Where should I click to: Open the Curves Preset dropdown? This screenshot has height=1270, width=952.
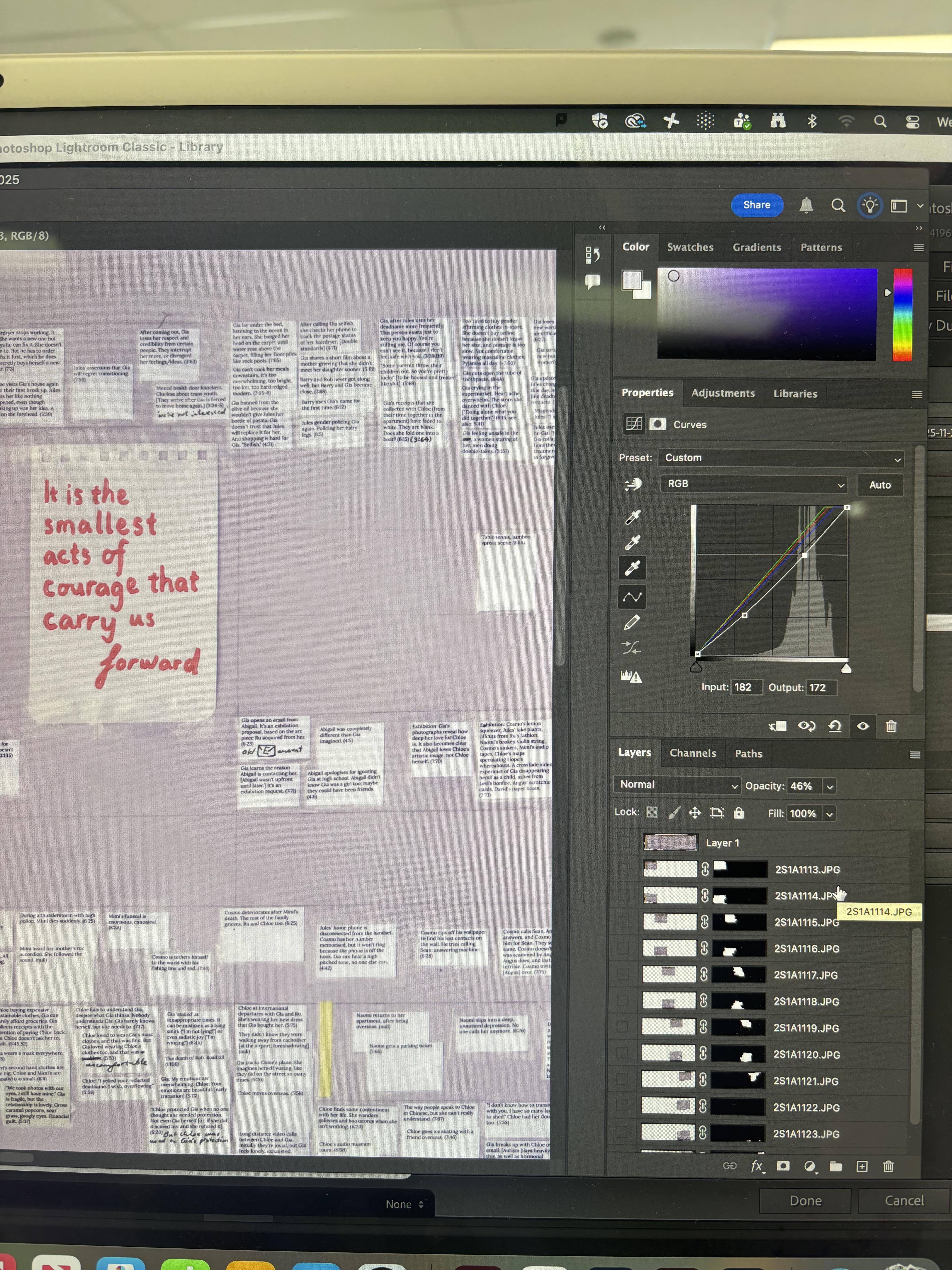point(780,458)
